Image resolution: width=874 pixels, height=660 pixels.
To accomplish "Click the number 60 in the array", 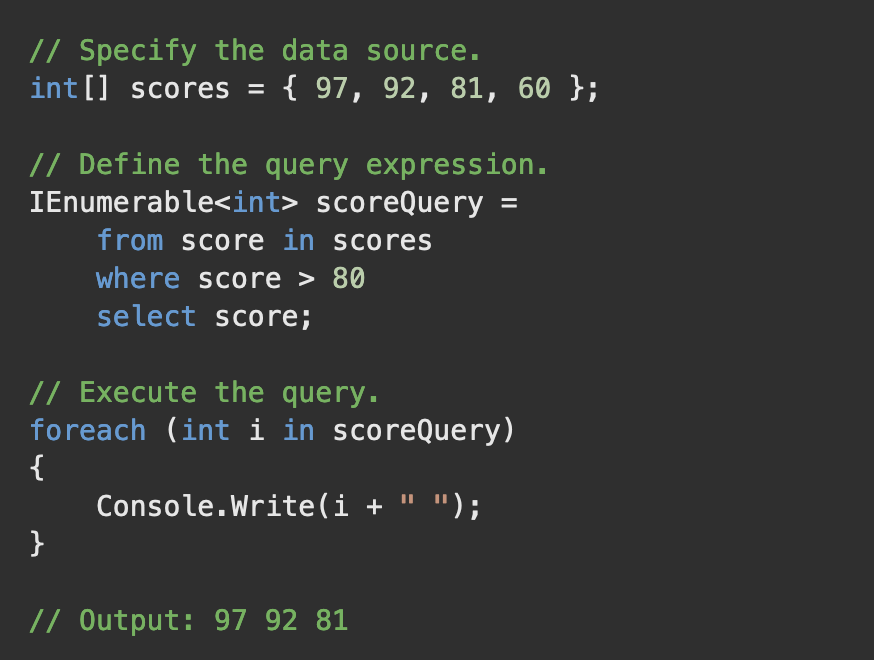I will (534, 89).
